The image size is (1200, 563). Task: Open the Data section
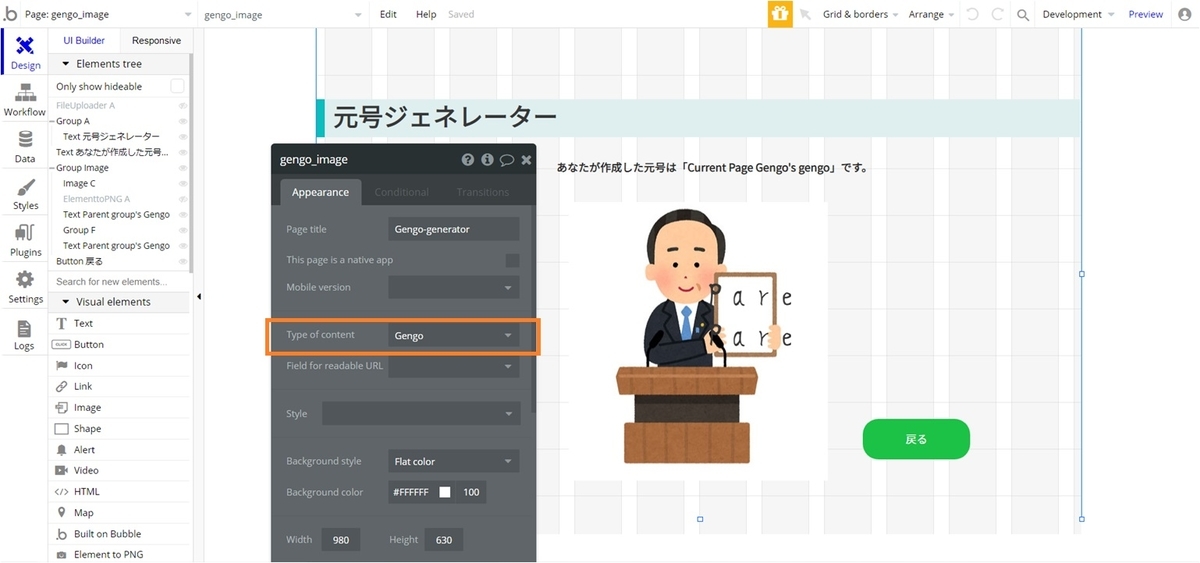pos(25,147)
